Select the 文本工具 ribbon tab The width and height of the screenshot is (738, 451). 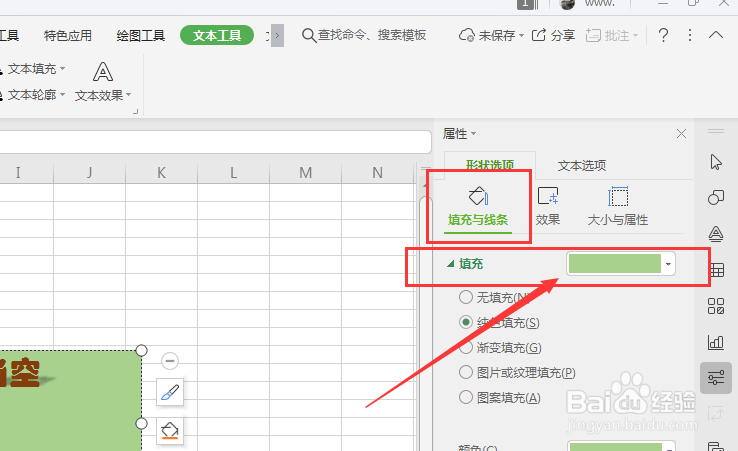coord(217,35)
